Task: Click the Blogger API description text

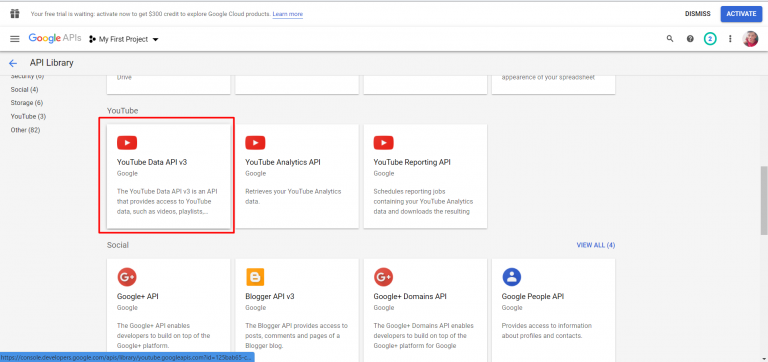Action: tap(296, 336)
